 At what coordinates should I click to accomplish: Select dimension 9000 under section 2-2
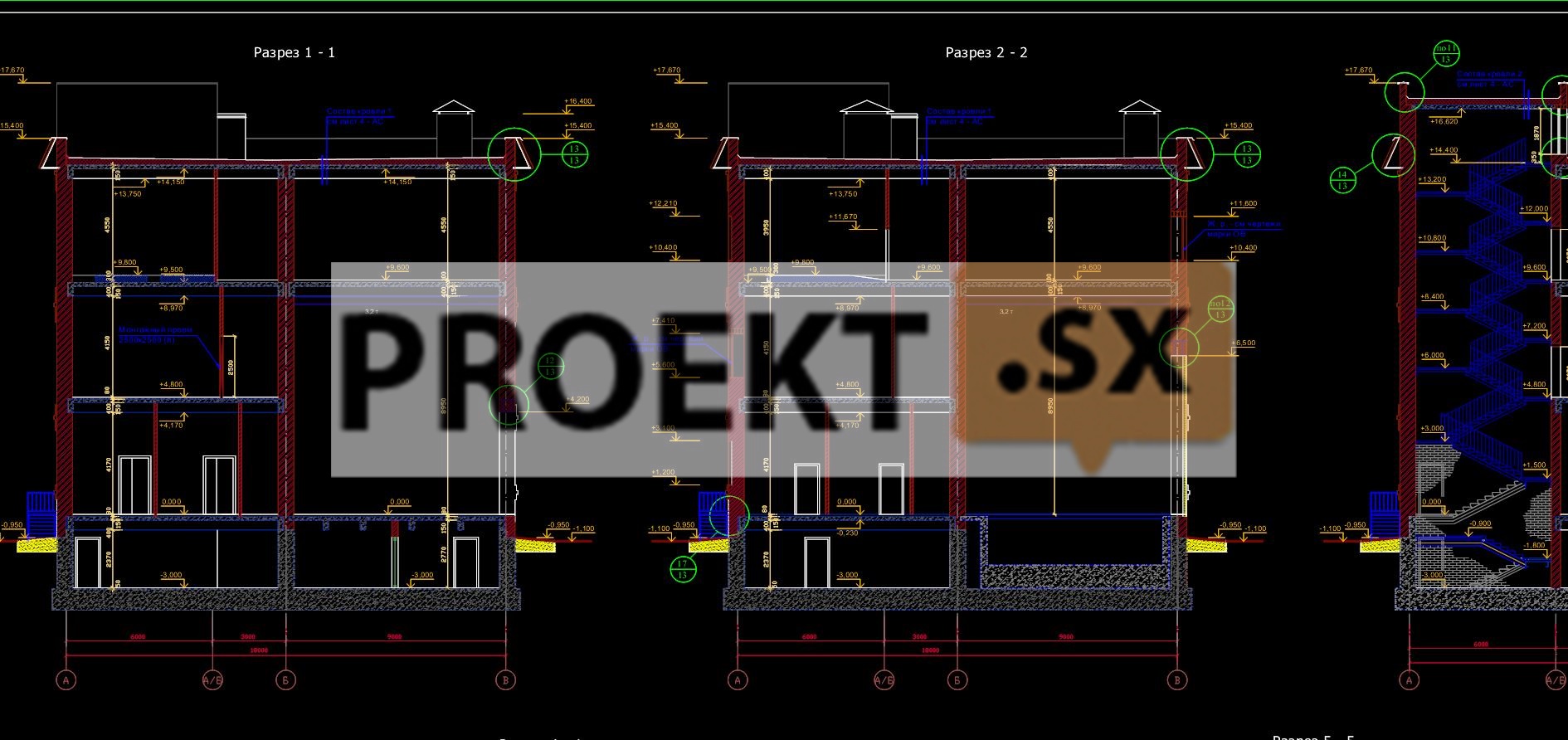pos(1066,637)
